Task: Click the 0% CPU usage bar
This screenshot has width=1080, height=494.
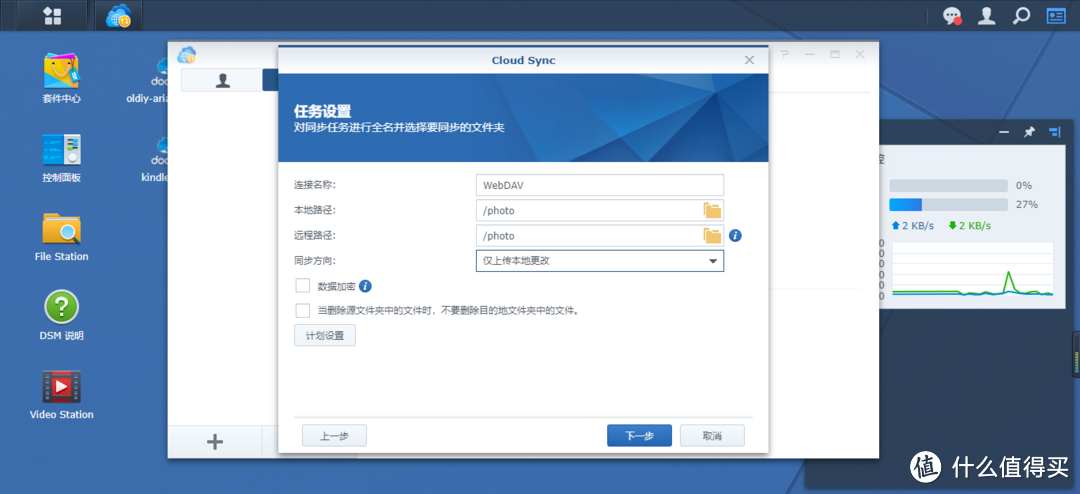Action: tap(948, 185)
